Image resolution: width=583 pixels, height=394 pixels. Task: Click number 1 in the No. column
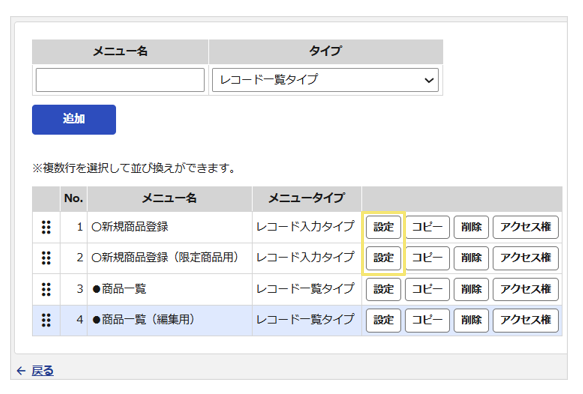pos(80,227)
